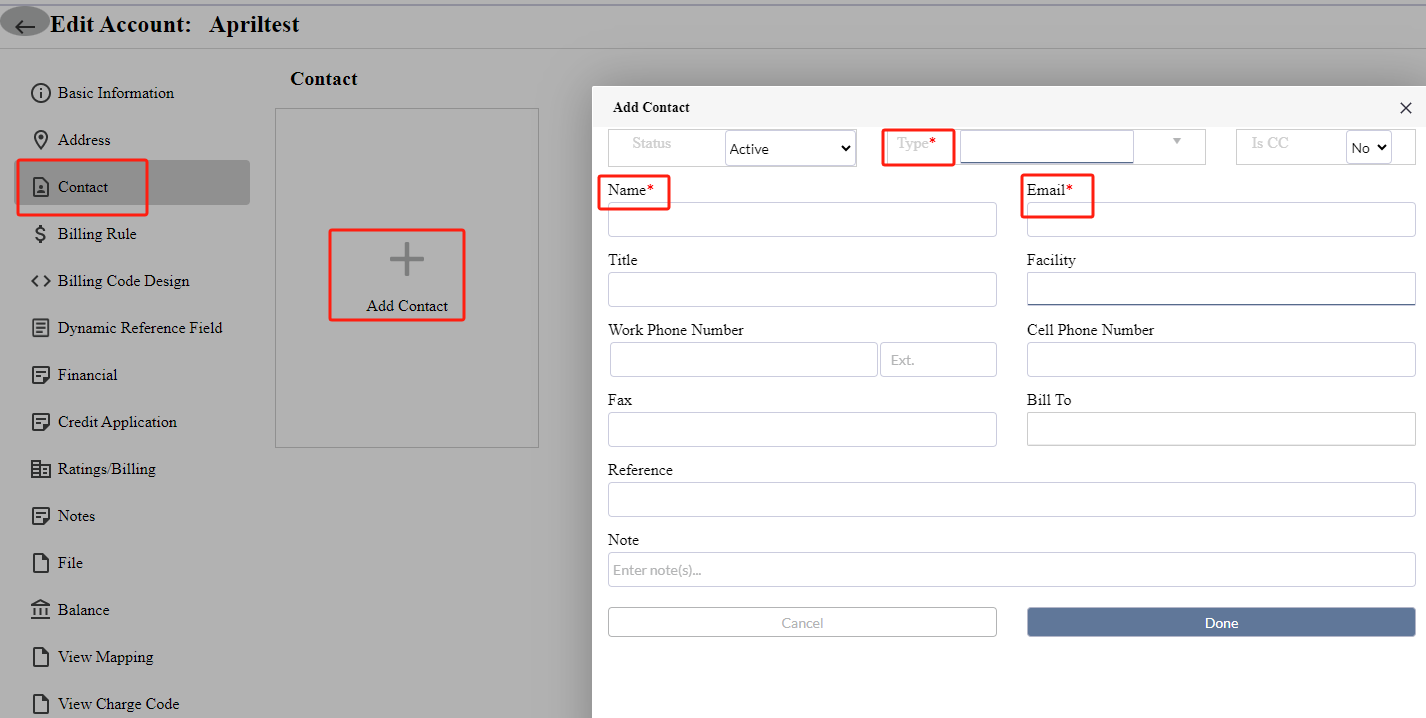Image resolution: width=1426 pixels, height=718 pixels.
Task: Click the Basic Information info icon
Action: click(40, 93)
